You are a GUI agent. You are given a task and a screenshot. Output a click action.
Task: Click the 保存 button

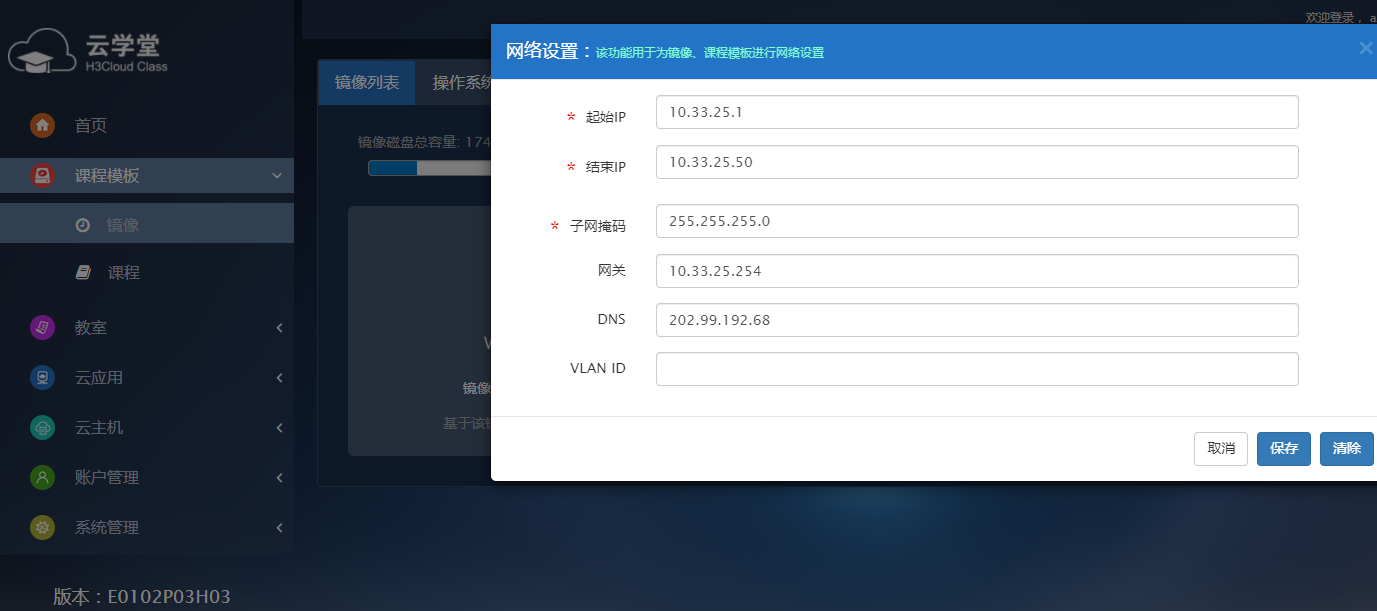pos(1284,449)
